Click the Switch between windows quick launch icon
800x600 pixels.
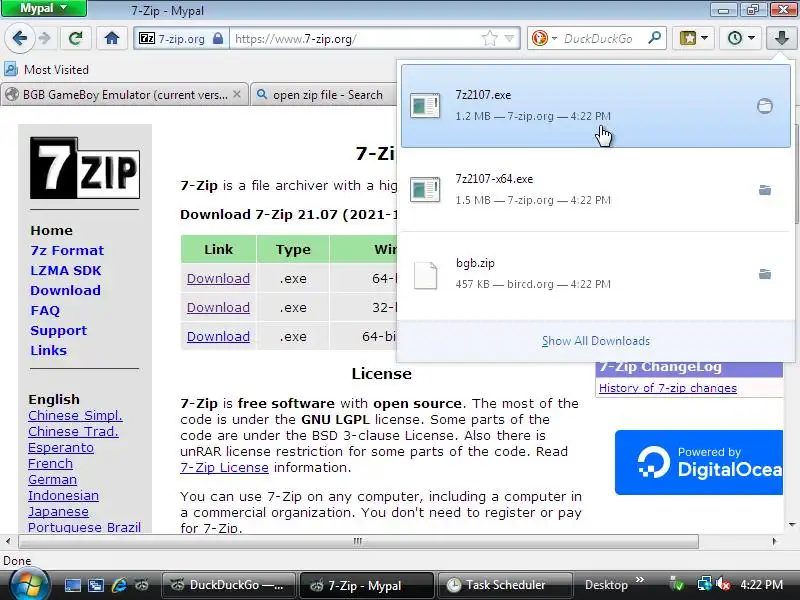tap(95, 585)
